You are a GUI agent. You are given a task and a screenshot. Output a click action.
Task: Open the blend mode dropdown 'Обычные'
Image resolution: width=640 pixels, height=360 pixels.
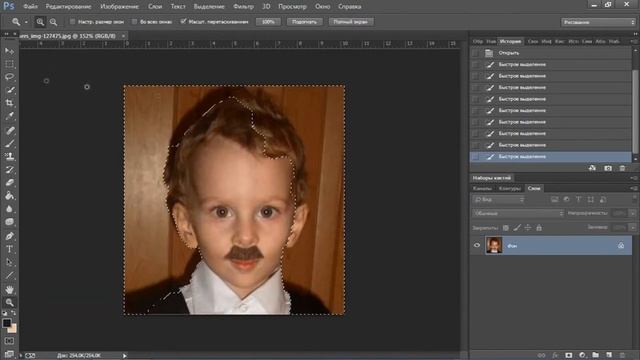518,213
